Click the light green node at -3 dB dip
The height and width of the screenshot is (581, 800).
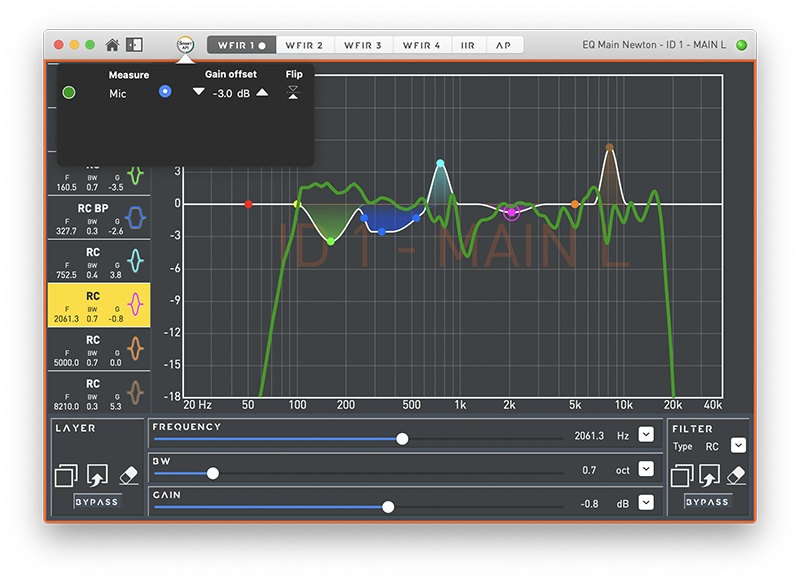click(x=331, y=241)
